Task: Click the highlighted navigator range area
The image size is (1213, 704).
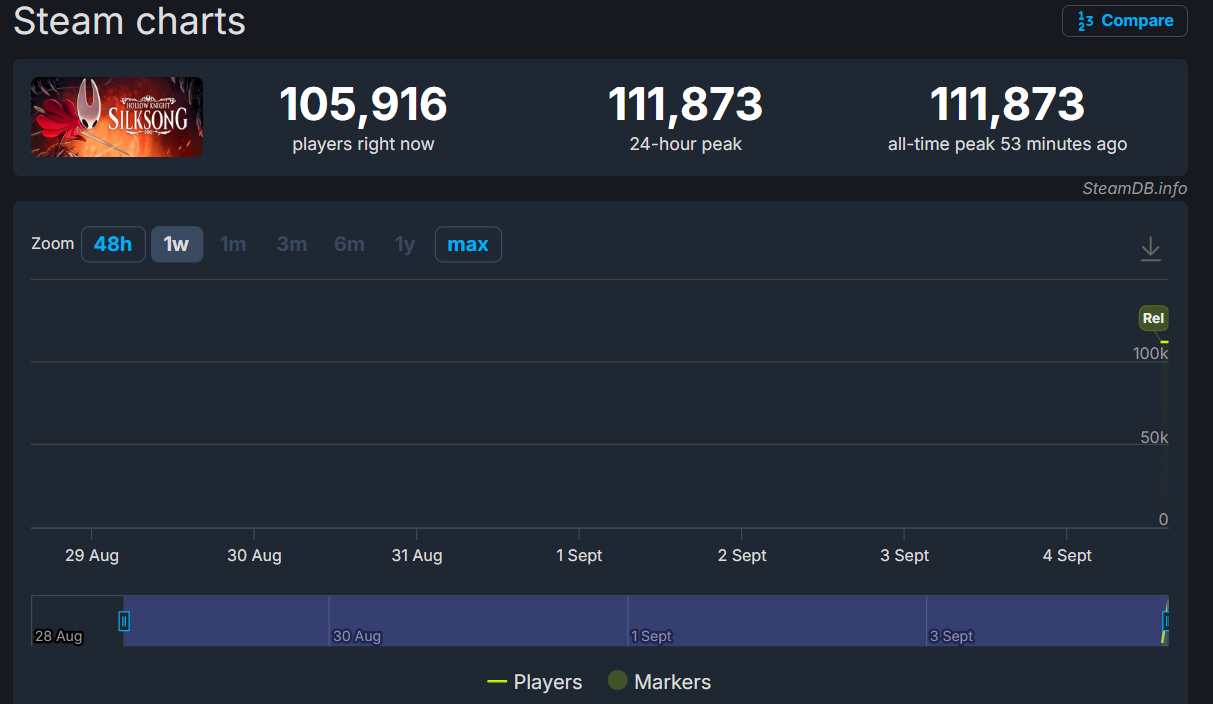Action: coord(640,615)
